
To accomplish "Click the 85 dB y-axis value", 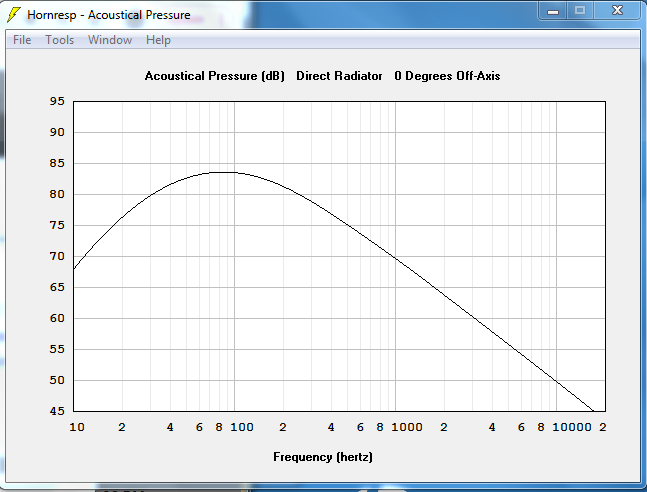I will 57,163.
